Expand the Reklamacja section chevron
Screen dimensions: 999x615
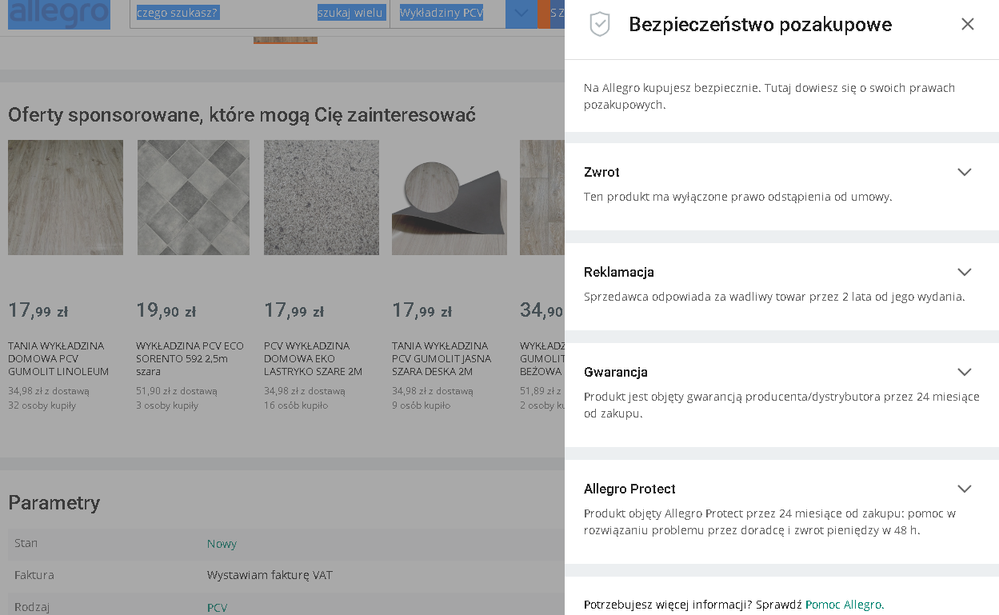coord(964,272)
